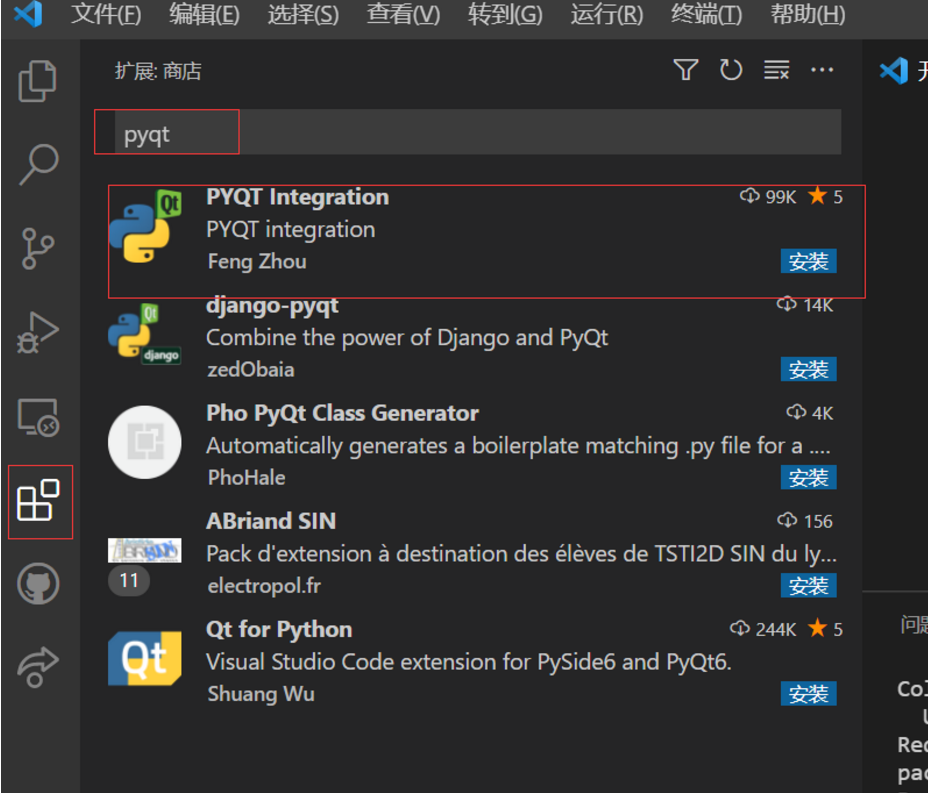Install the ABriand SIN extension pack

pyautogui.click(x=808, y=586)
